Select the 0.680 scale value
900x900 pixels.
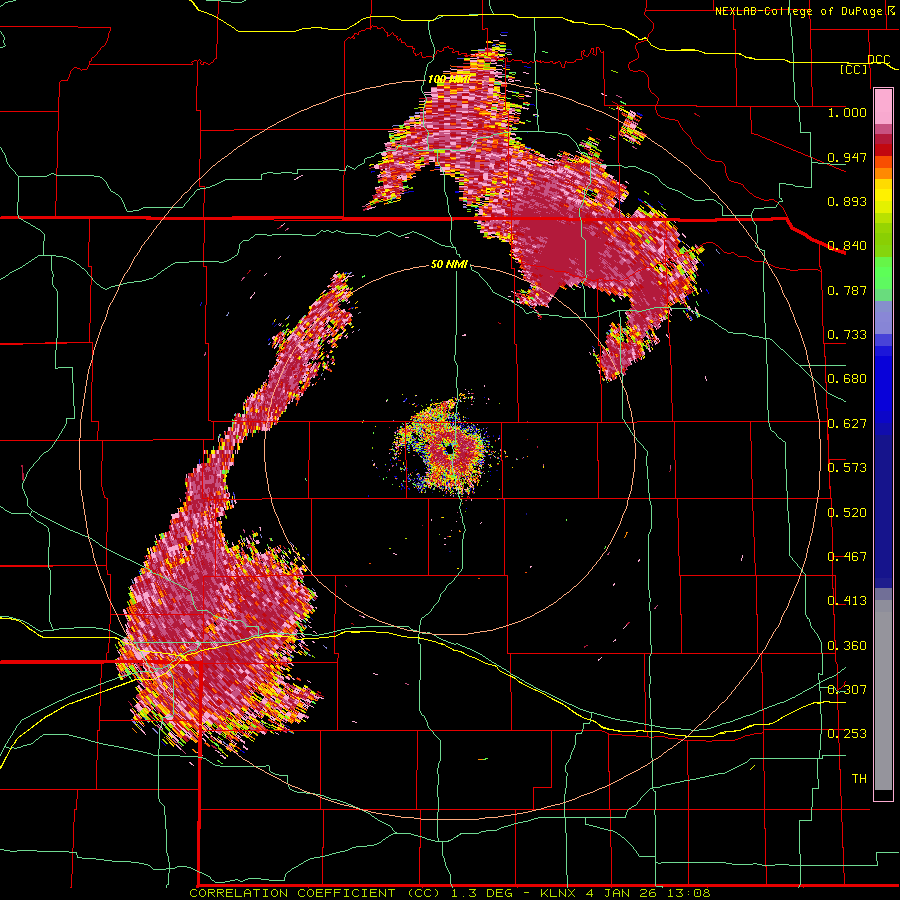(x=847, y=379)
